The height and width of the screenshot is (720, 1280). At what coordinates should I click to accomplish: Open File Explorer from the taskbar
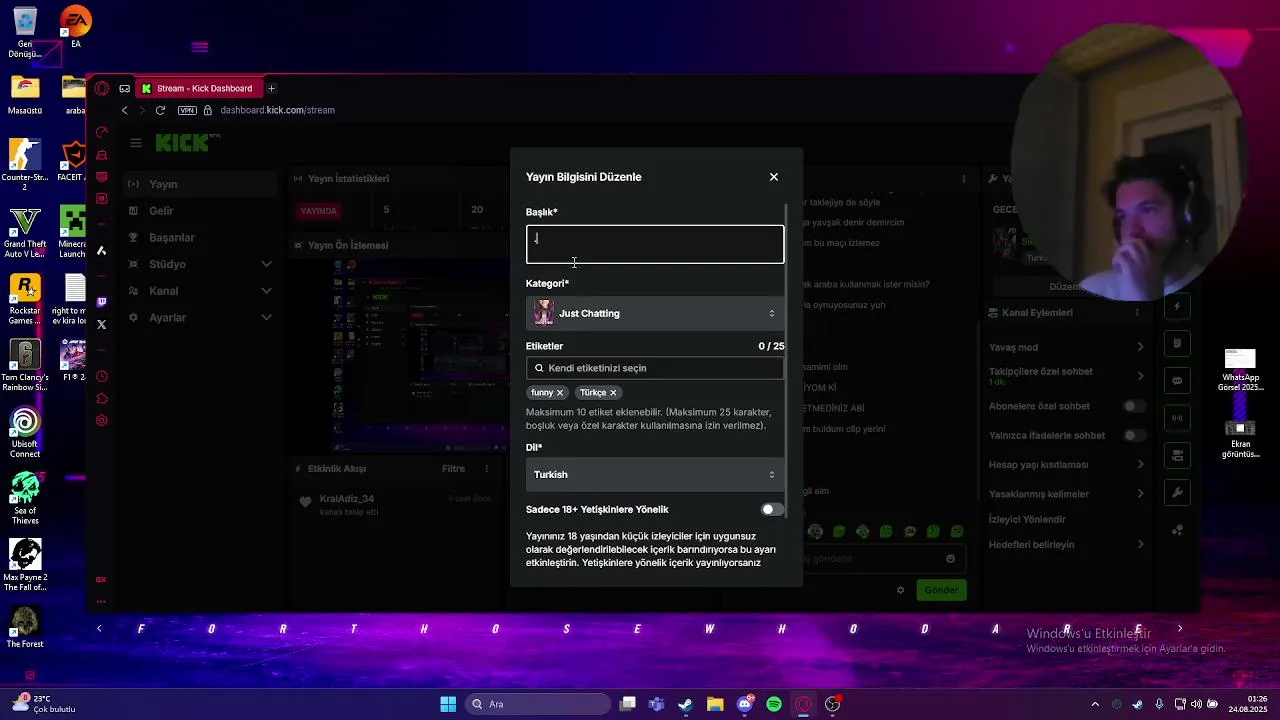point(715,704)
